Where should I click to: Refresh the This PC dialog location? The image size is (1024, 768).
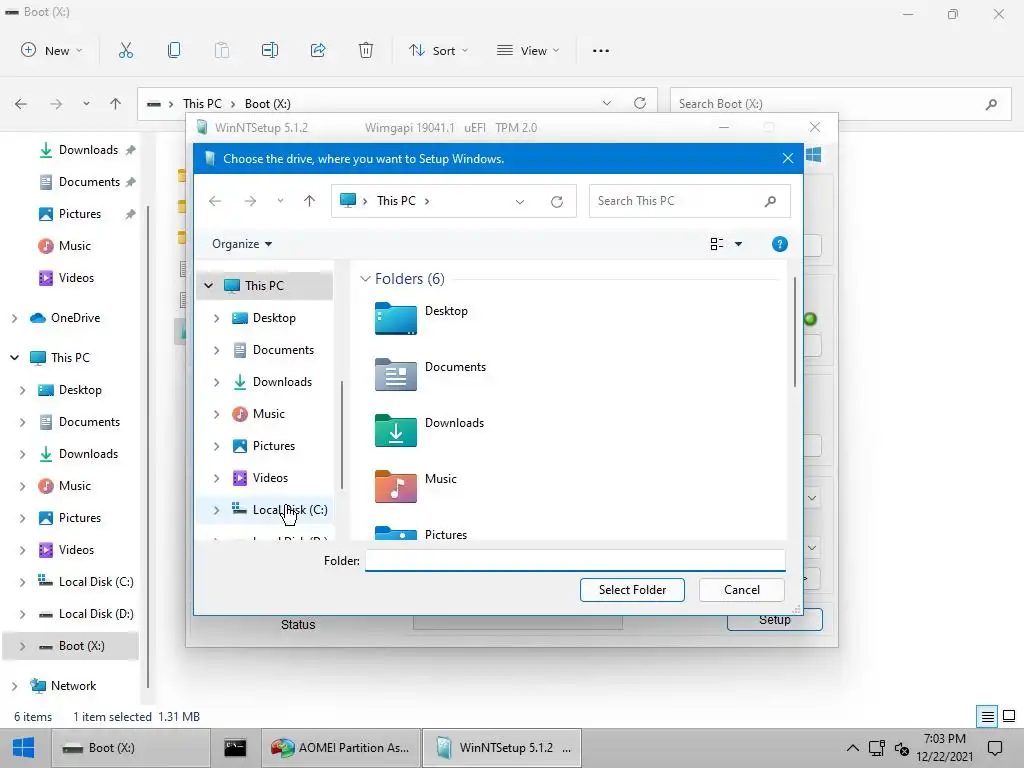(556, 201)
